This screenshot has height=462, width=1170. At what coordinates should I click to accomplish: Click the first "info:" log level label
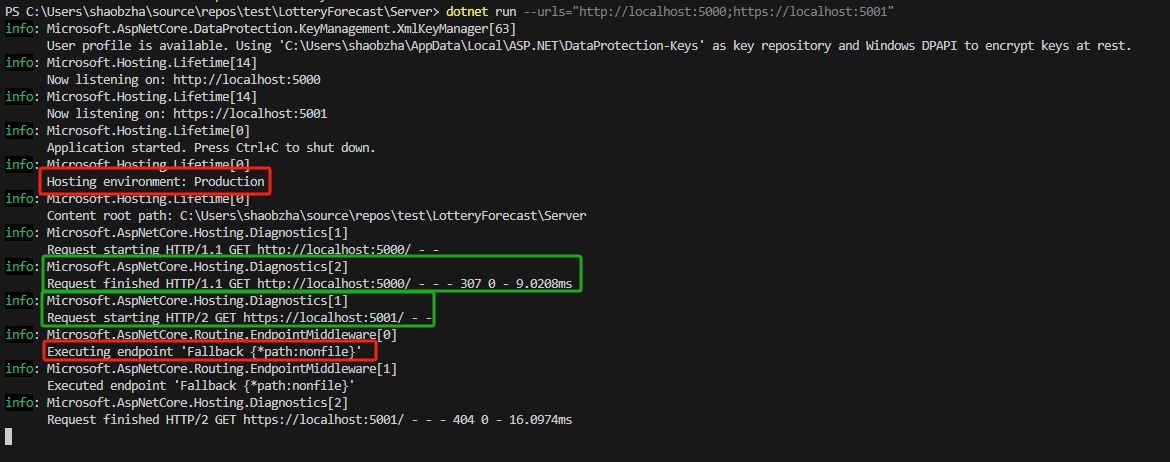(22, 29)
